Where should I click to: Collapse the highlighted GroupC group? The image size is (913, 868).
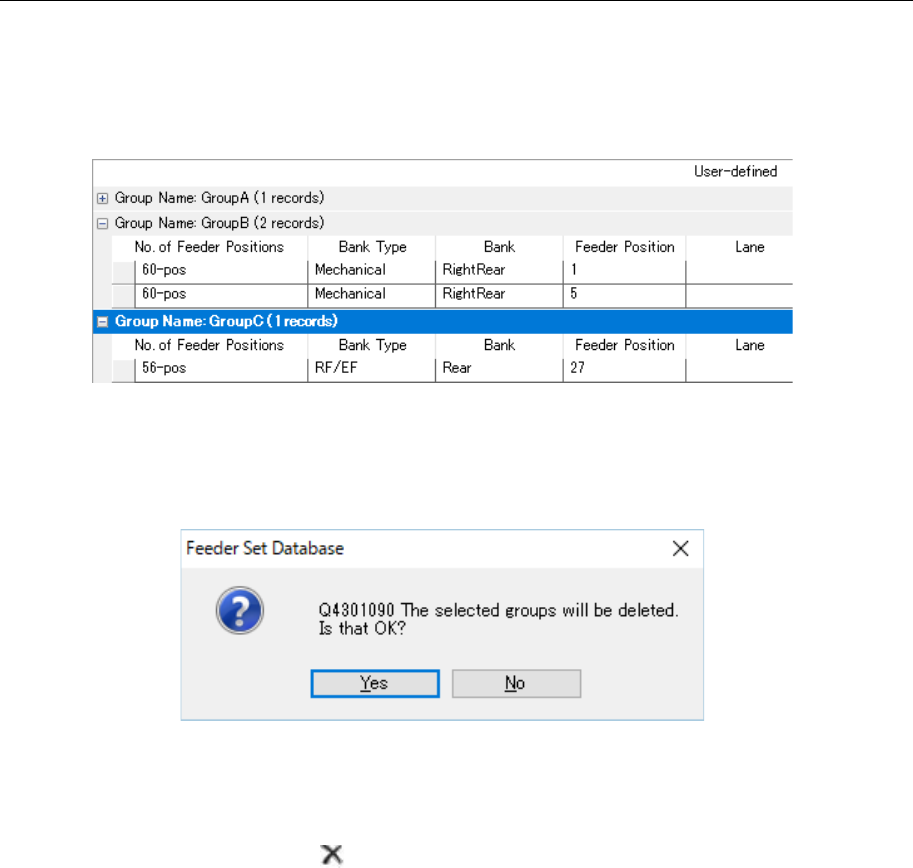coord(102,322)
